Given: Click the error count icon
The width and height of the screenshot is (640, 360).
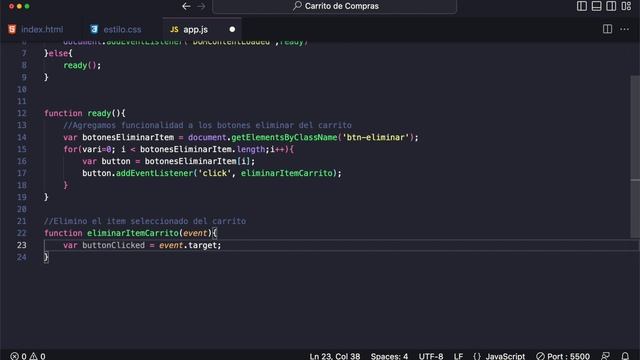Looking at the screenshot, I should [x=14, y=356].
